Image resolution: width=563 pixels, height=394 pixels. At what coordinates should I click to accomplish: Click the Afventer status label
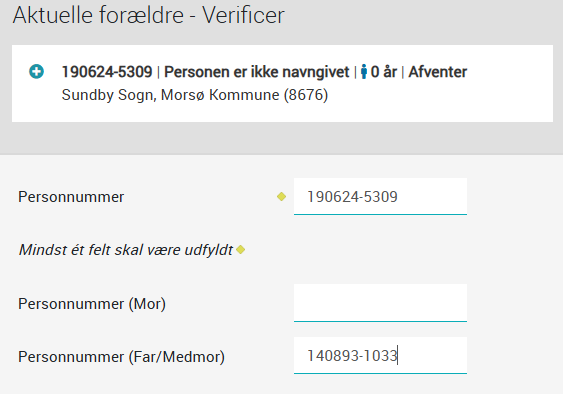click(438, 72)
